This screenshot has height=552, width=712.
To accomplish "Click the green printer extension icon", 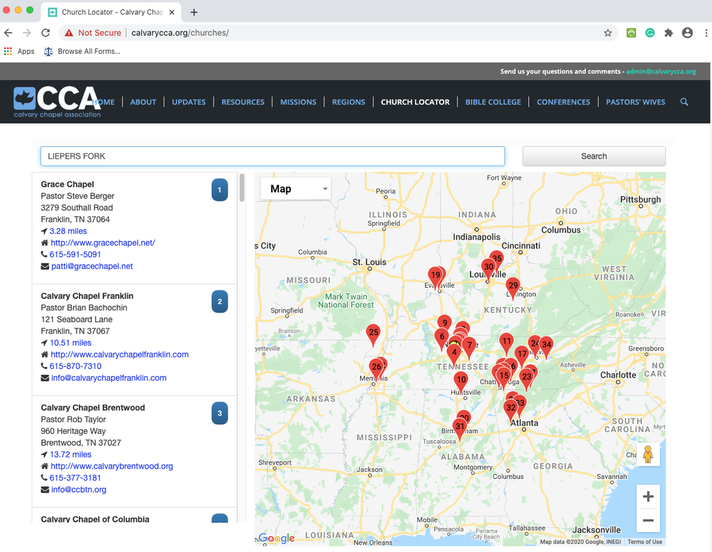I will coord(631,33).
